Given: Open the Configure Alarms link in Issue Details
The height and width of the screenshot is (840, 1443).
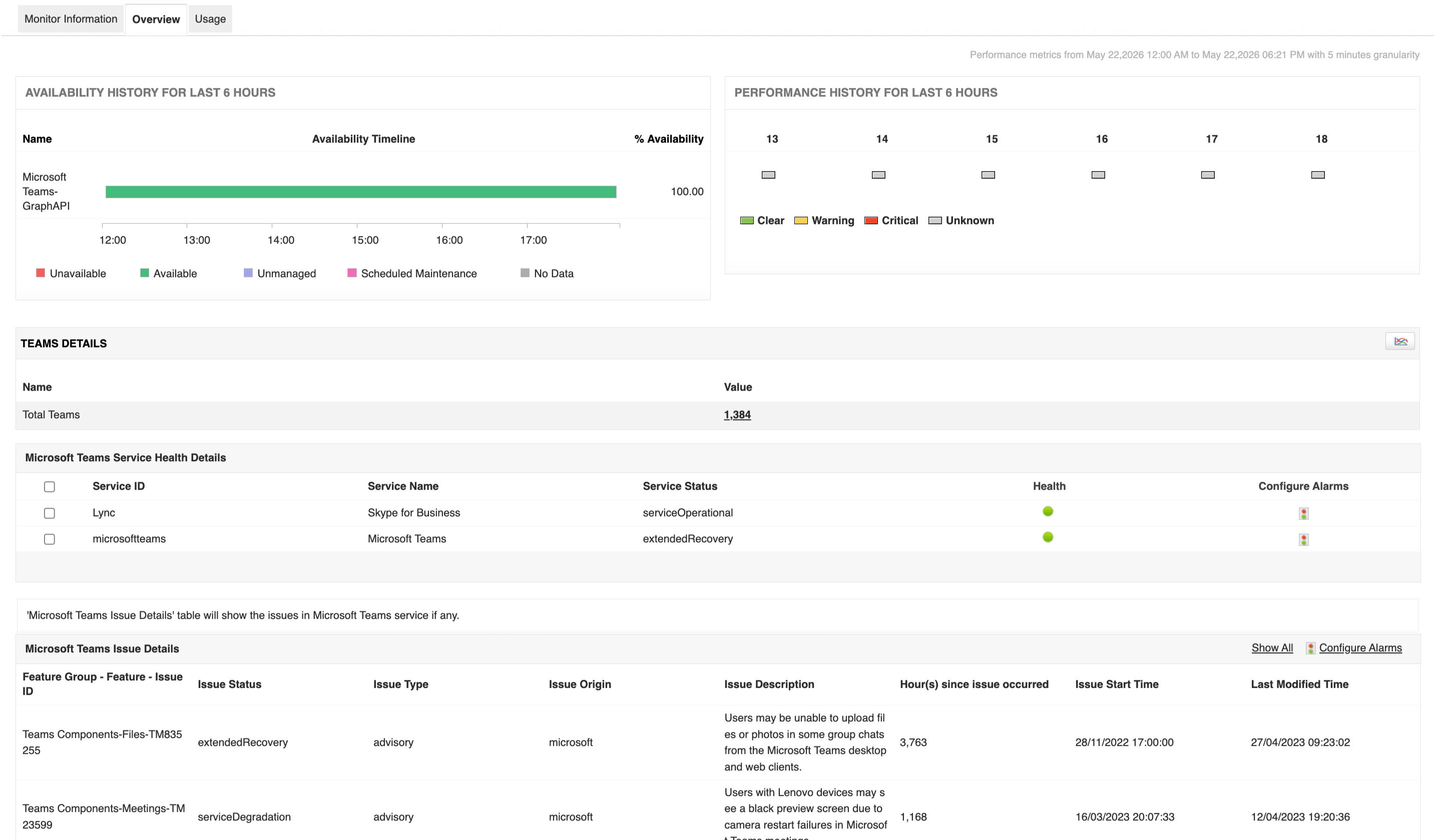Looking at the screenshot, I should [1360, 648].
